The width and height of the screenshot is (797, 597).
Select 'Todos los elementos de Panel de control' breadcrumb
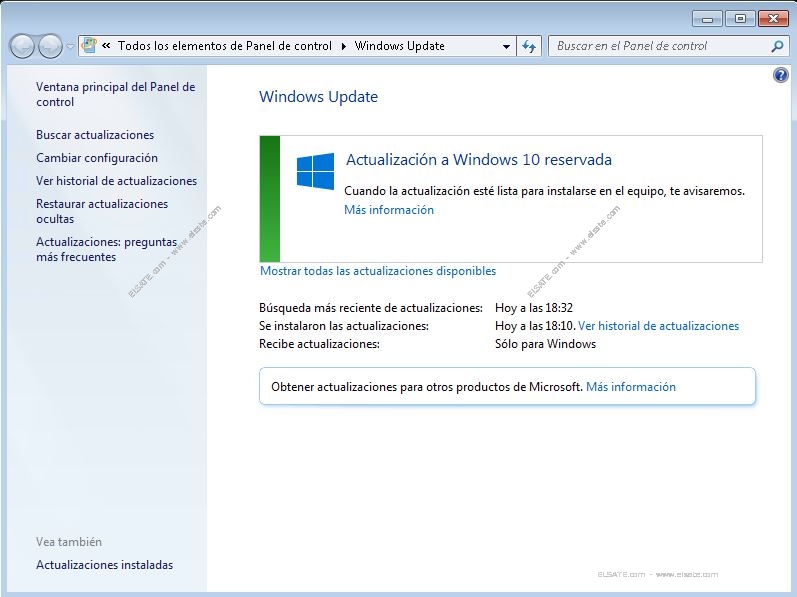click(x=225, y=46)
